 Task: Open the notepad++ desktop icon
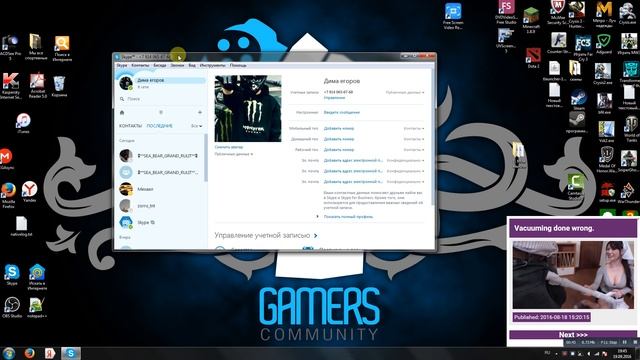click(37, 307)
